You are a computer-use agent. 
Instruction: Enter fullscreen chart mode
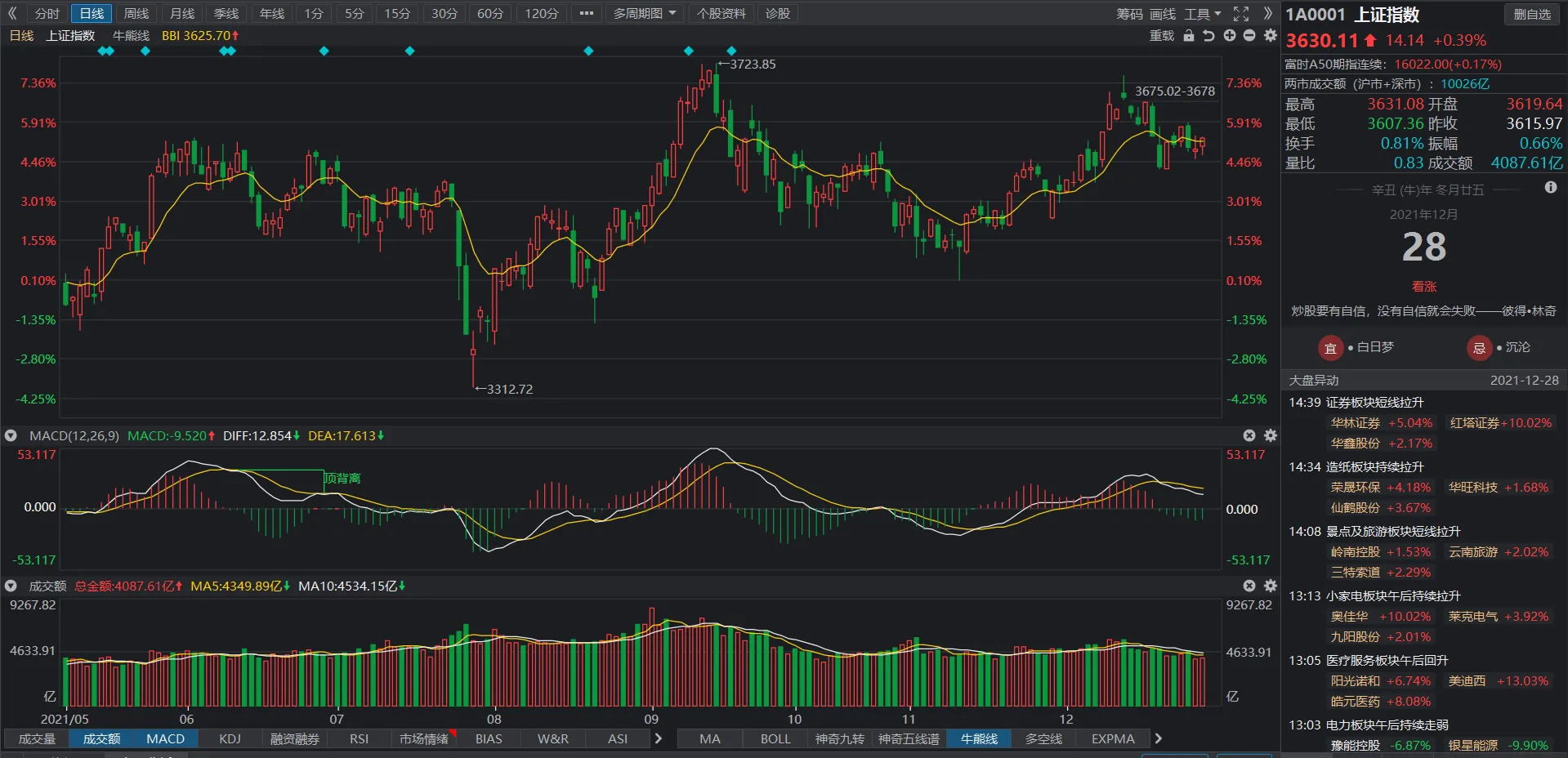pos(1241,14)
